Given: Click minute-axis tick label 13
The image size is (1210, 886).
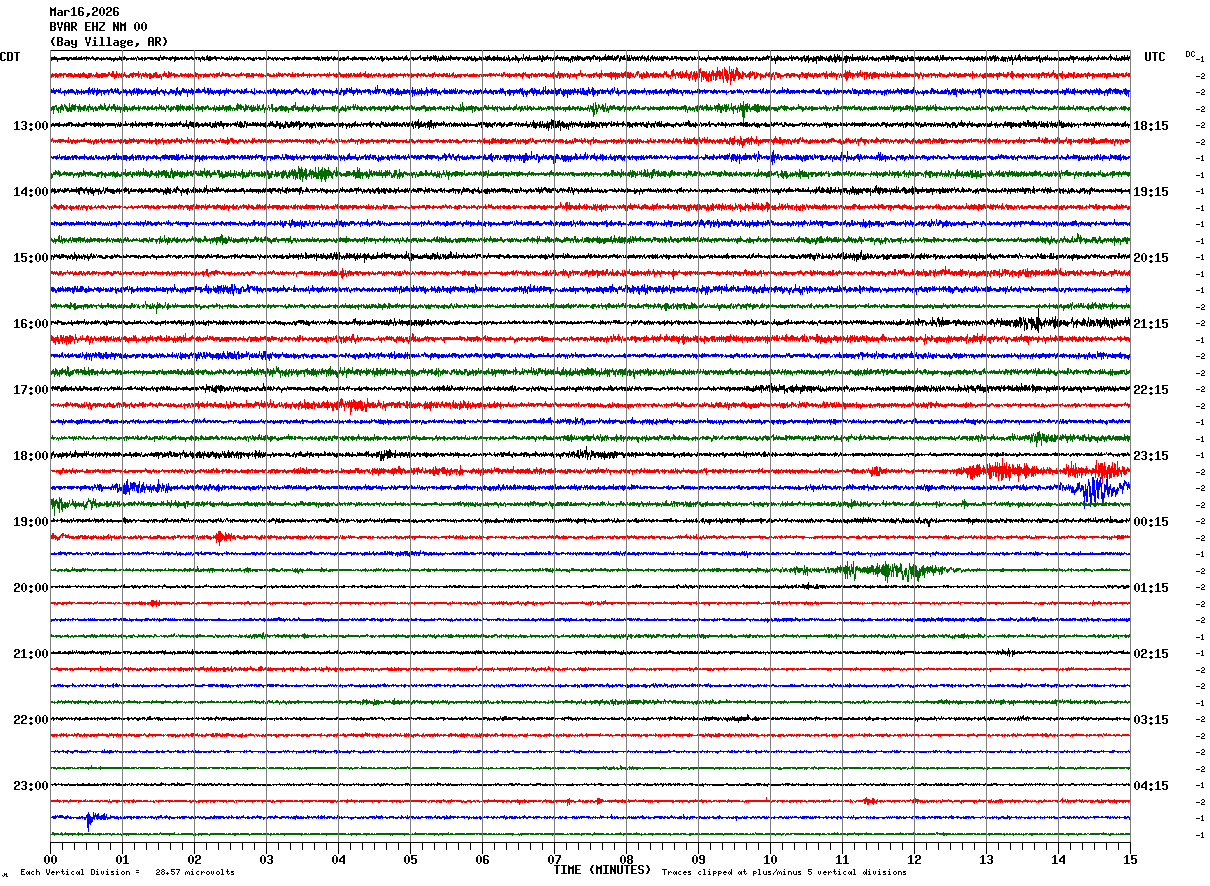Looking at the screenshot, I should [986, 859].
